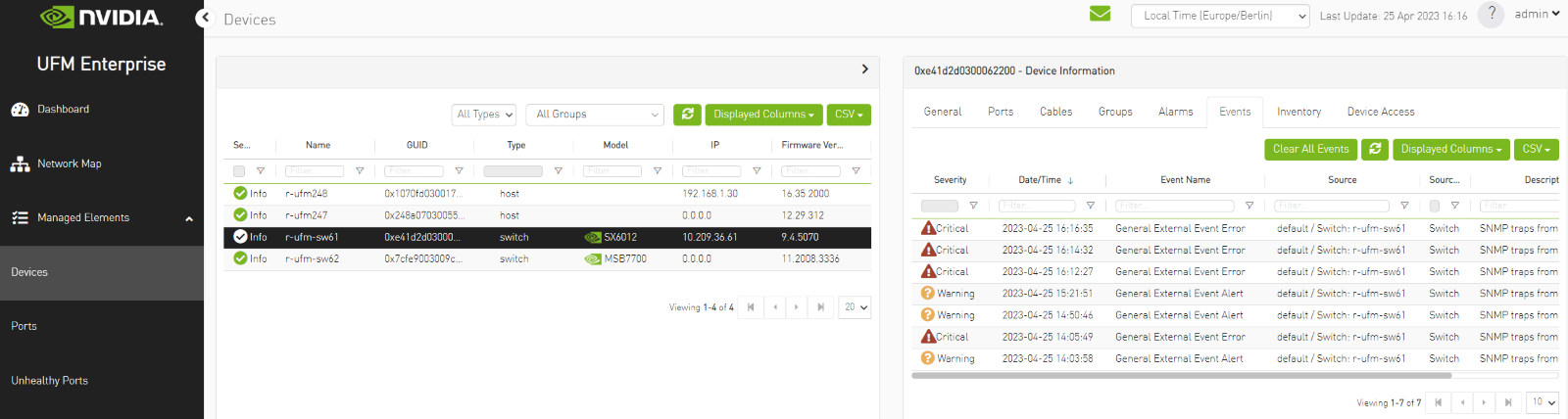Select the r-ufm248 device row
This screenshot has height=419, width=1568.
[547, 194]
